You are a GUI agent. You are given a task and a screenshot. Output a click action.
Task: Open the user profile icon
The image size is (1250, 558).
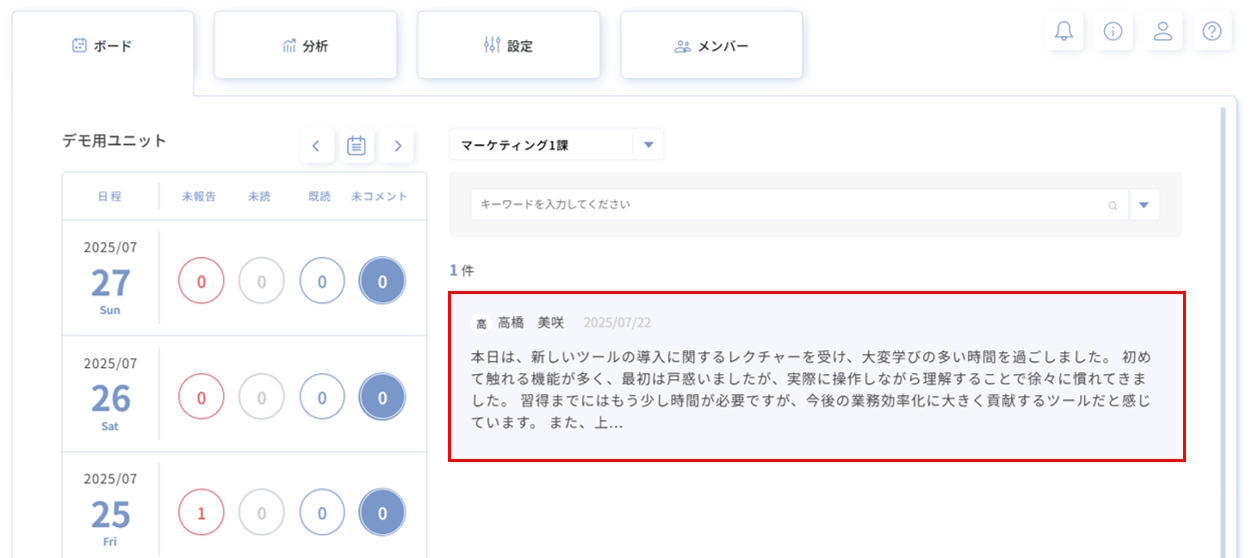click(x=1162, y=31)
